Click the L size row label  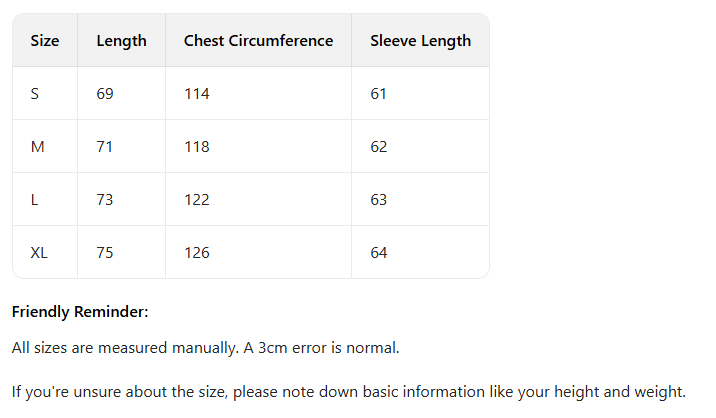tap(35, 200)
